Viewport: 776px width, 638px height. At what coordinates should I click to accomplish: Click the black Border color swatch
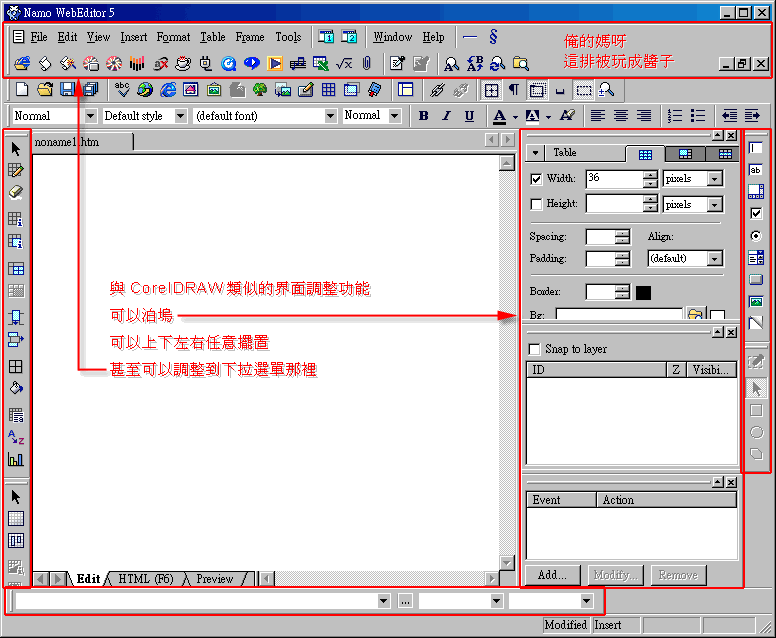click(643, 293)
